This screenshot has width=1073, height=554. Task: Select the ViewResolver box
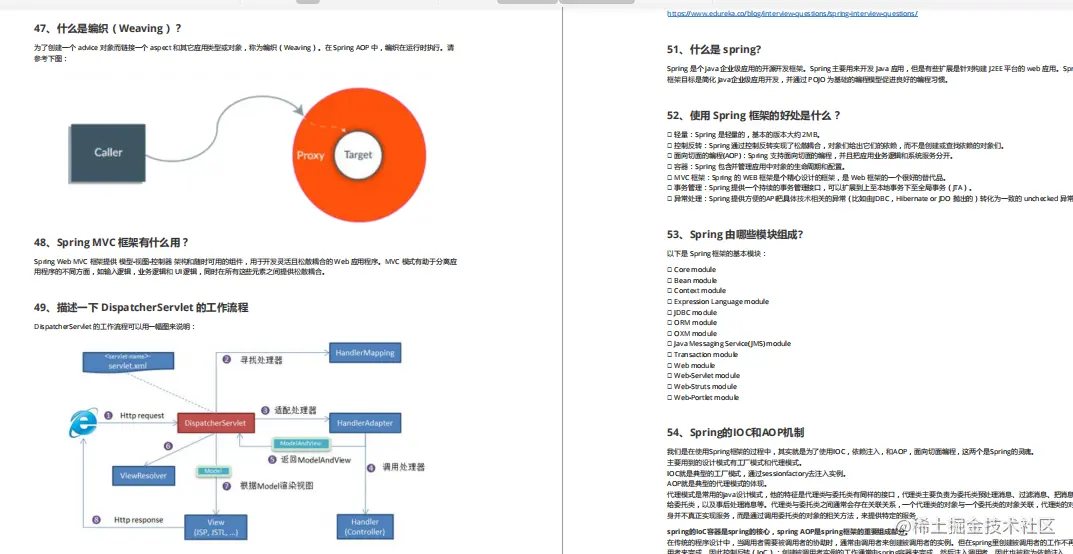[144, 475]
